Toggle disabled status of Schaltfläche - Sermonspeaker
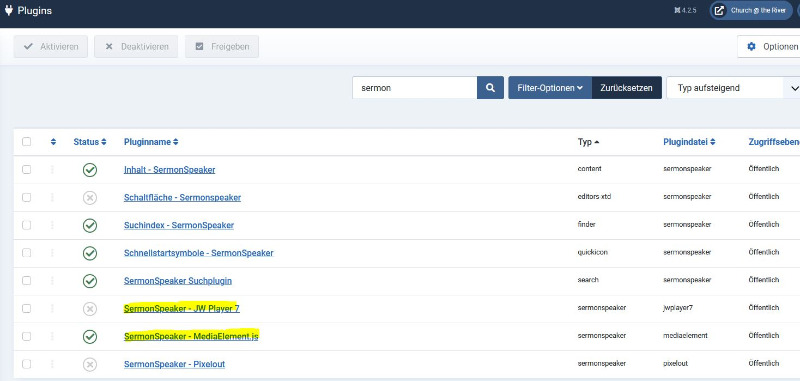This screenshot has height=381, width=800. click(90, 197)
